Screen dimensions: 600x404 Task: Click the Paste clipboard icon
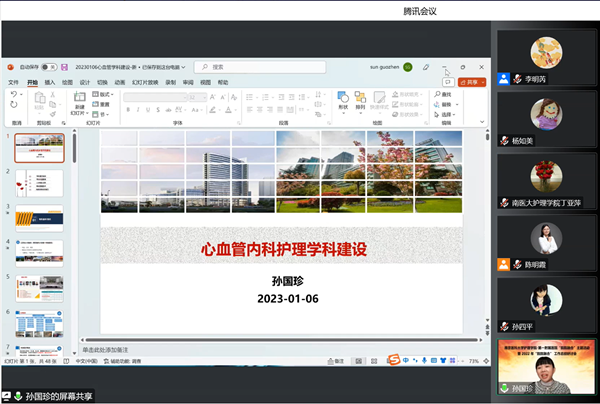click(39, 100)
